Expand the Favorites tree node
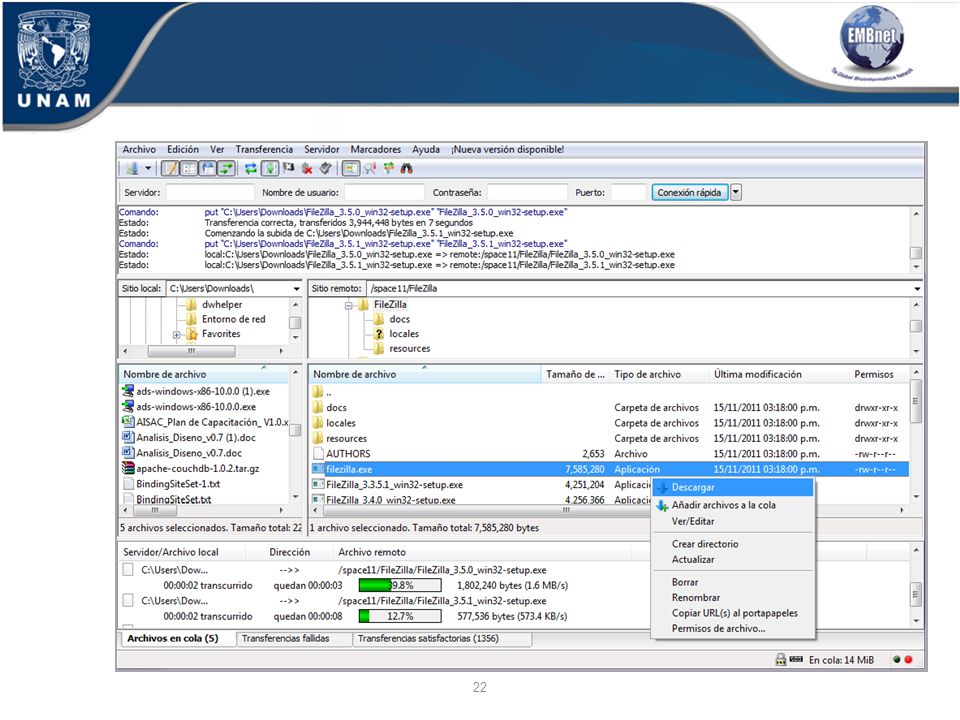 (x=176, y=334)
